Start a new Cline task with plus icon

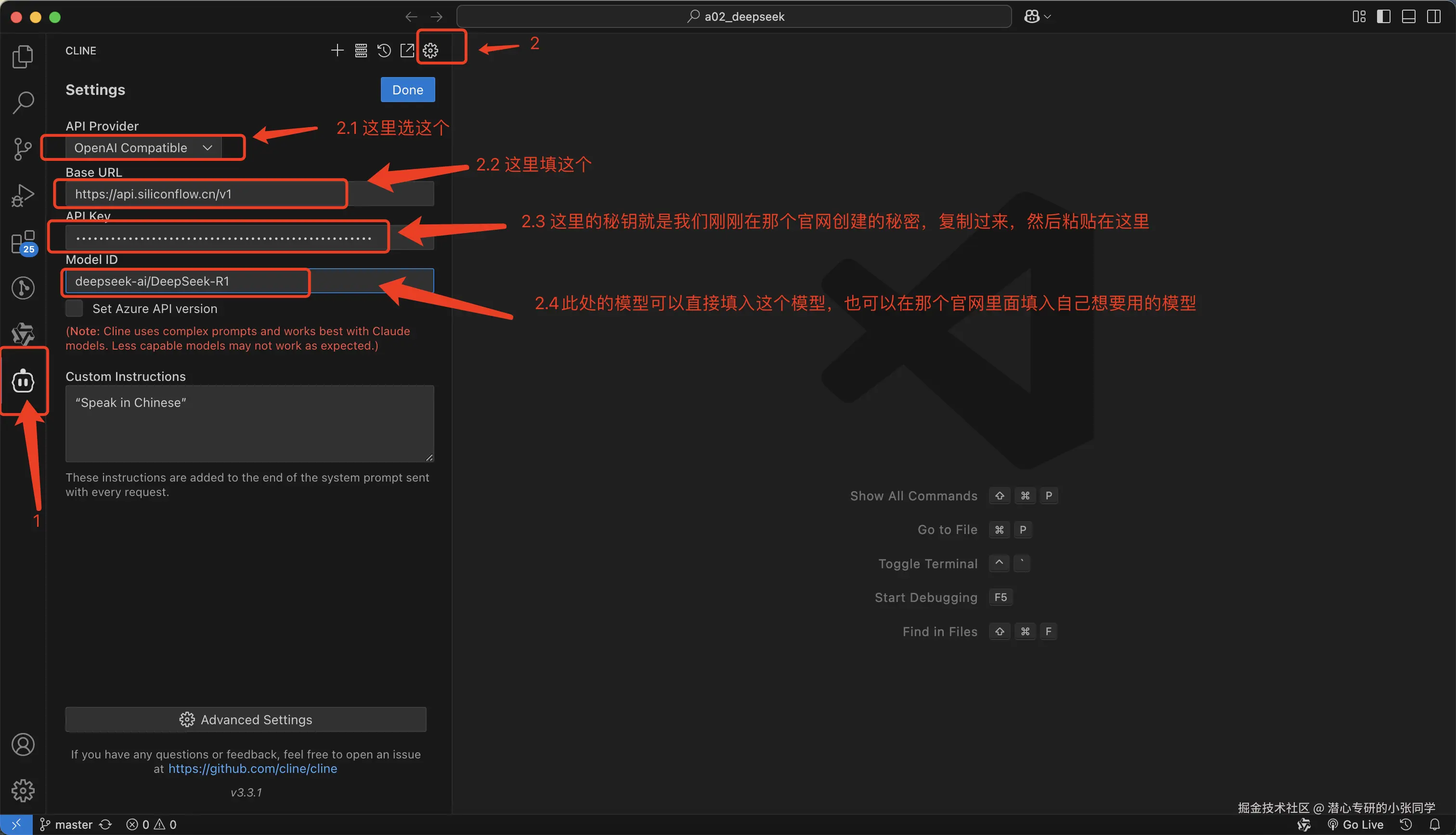337,51
